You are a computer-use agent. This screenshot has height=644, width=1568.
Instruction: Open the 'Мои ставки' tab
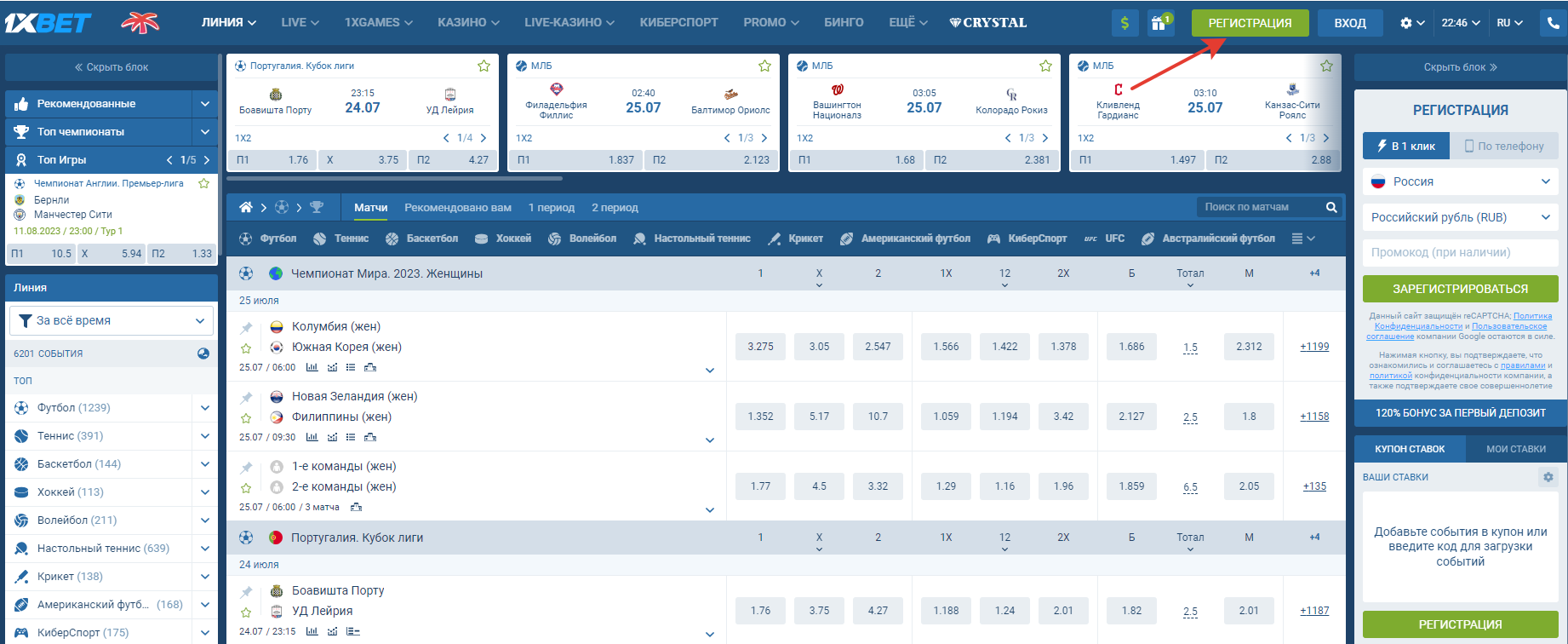[1515, 448]
